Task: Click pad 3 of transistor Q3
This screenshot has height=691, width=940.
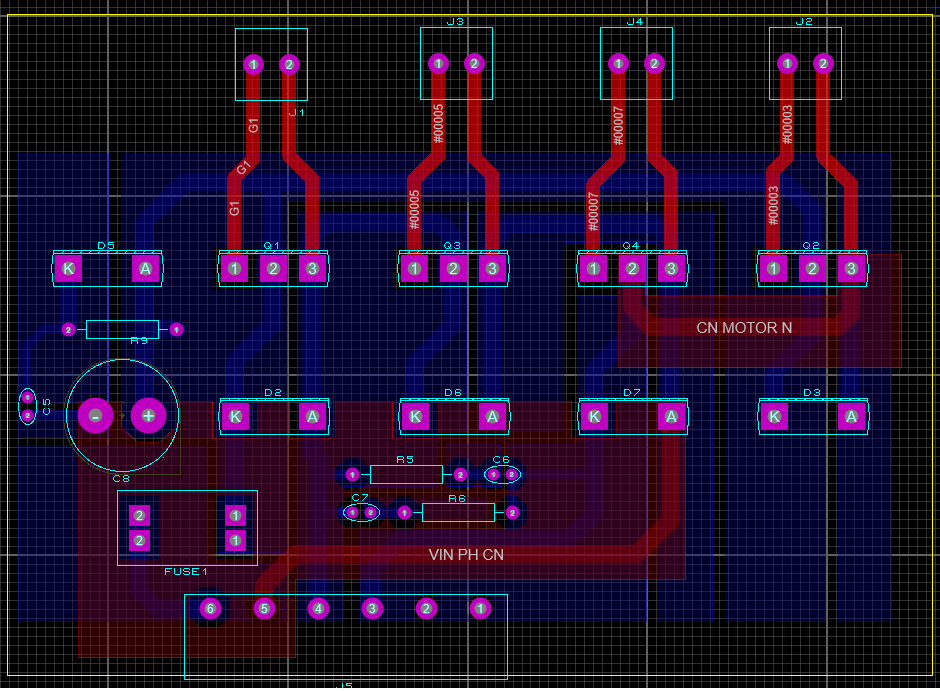Action: coord(492,268)
